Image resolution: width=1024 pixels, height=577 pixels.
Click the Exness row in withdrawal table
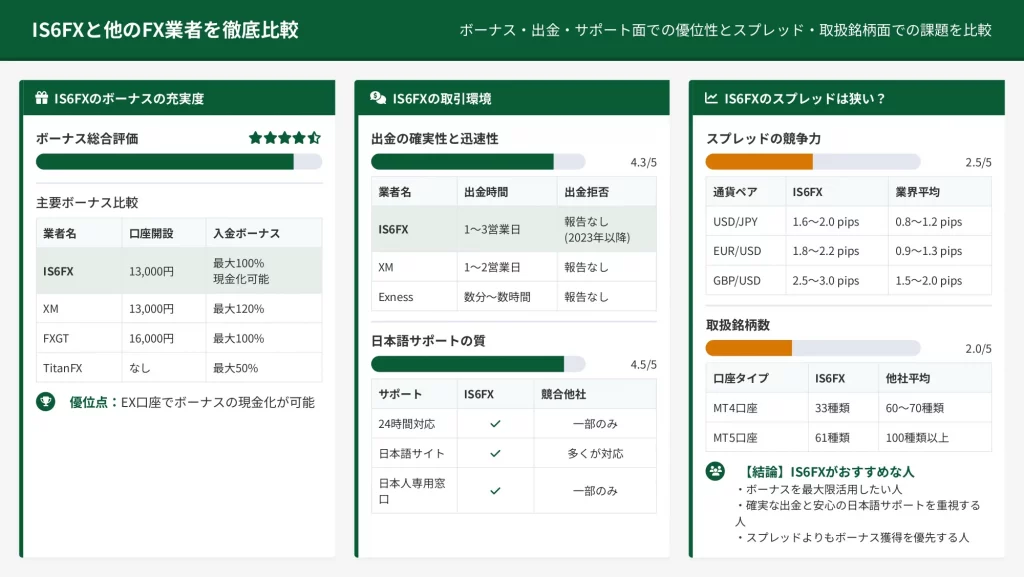pyautogui.click(x=513, y=297)
